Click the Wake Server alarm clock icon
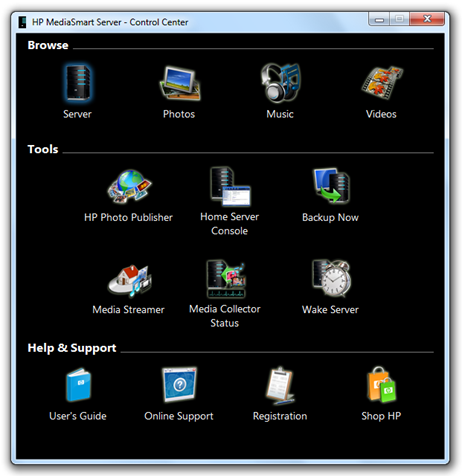Screen dimensions: 462x476 click(332, 278)
